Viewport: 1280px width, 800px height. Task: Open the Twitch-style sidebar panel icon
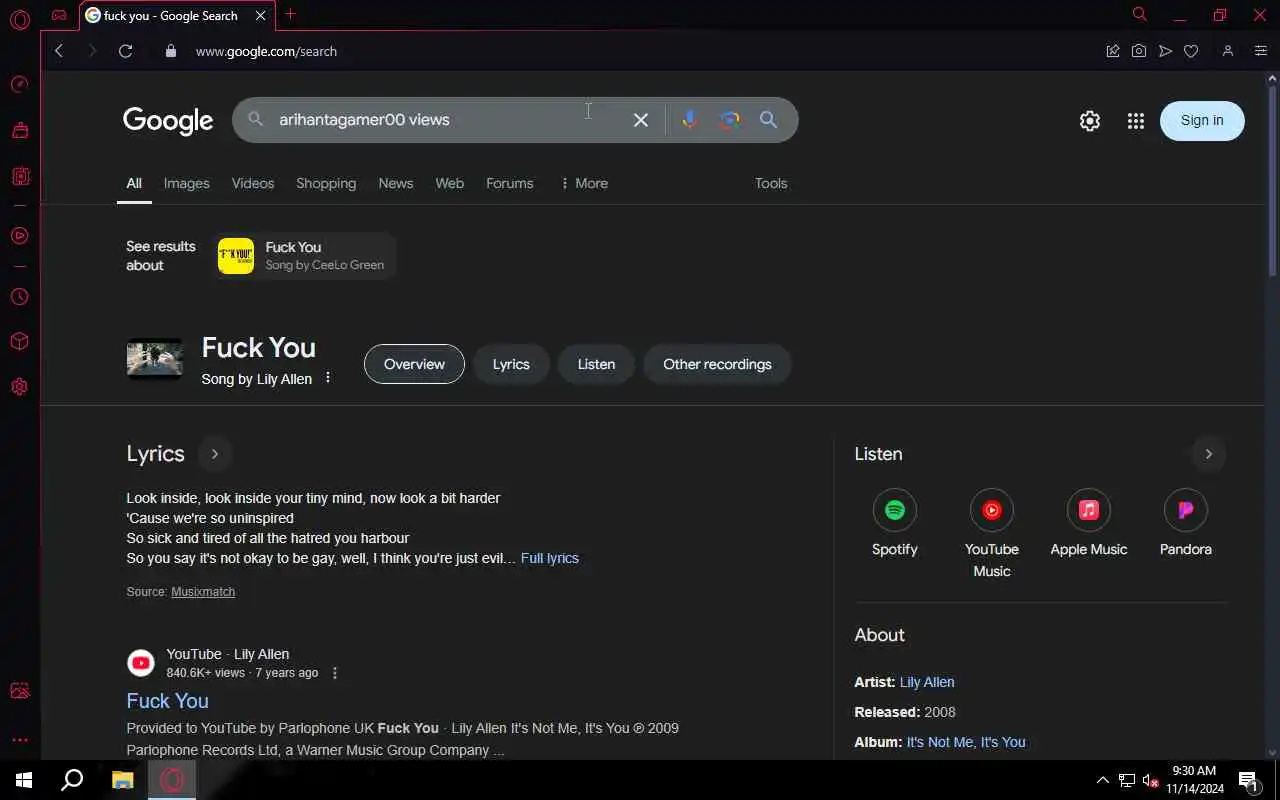(x=19, y=177)
